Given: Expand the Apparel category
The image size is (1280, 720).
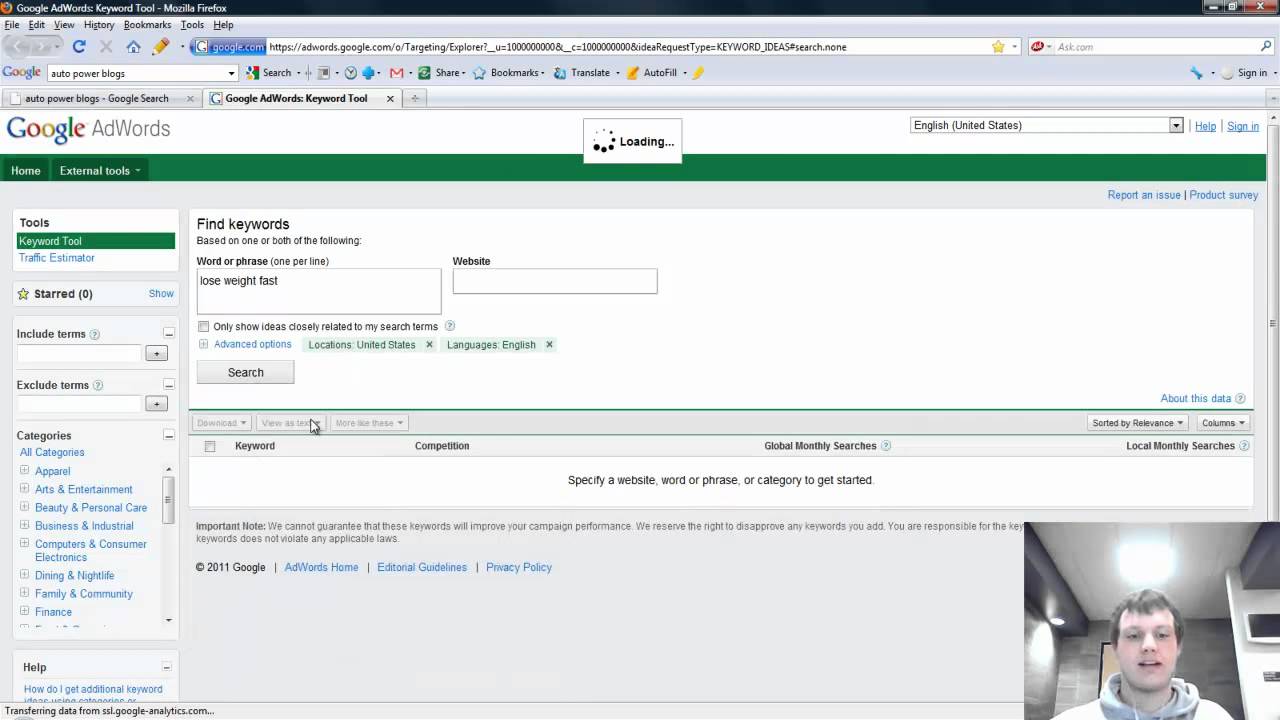Looking at the screenshot, I should 24,471.
